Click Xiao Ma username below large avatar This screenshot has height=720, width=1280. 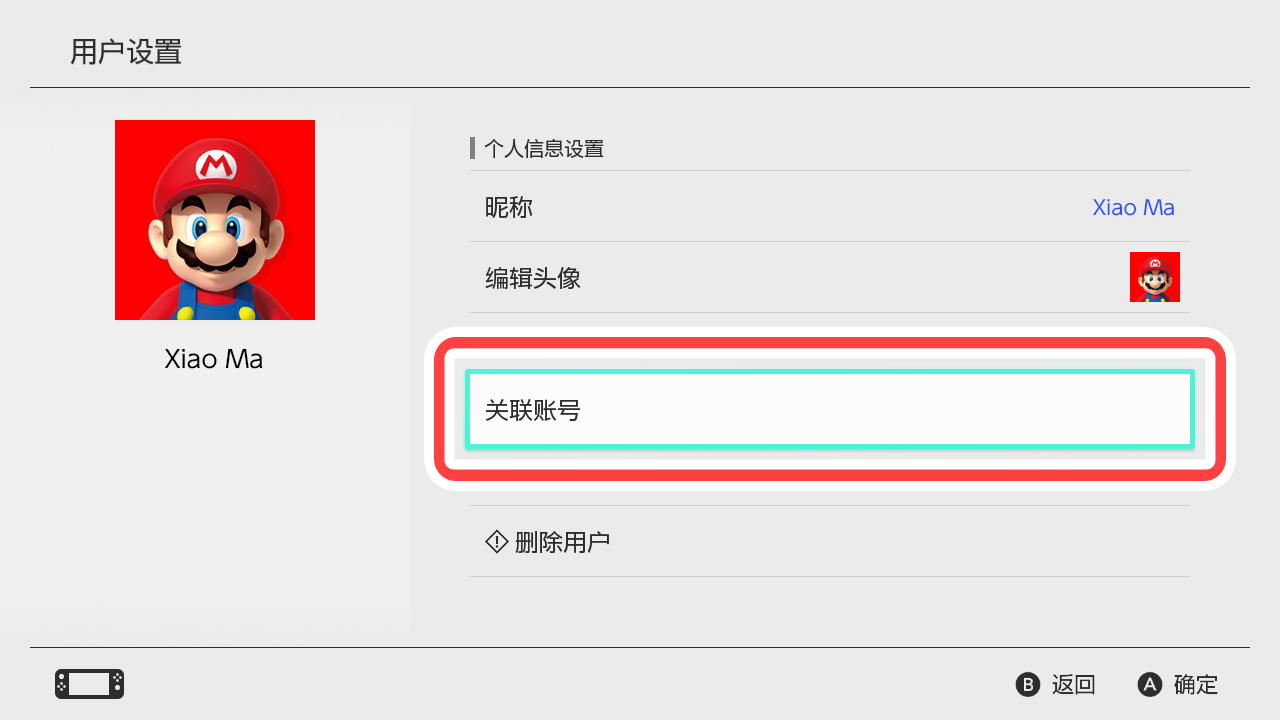click(x=214, y=359)
